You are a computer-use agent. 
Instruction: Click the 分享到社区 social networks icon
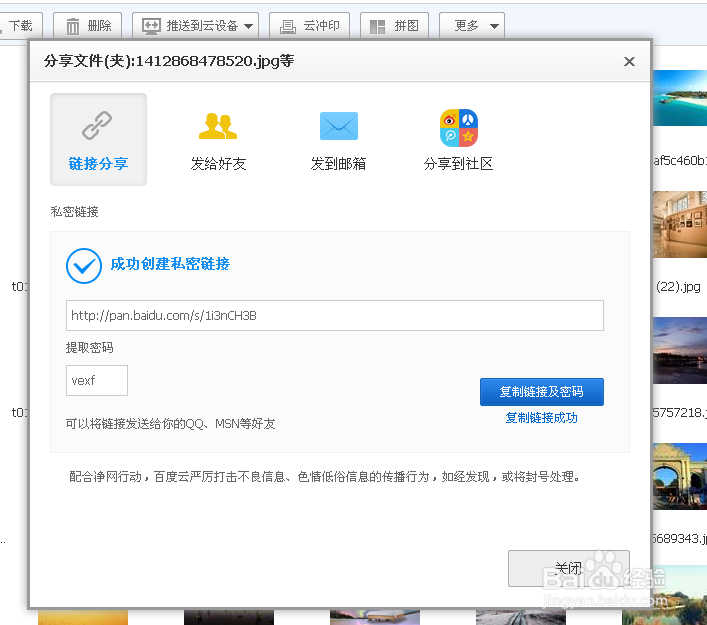click(459, 128)
